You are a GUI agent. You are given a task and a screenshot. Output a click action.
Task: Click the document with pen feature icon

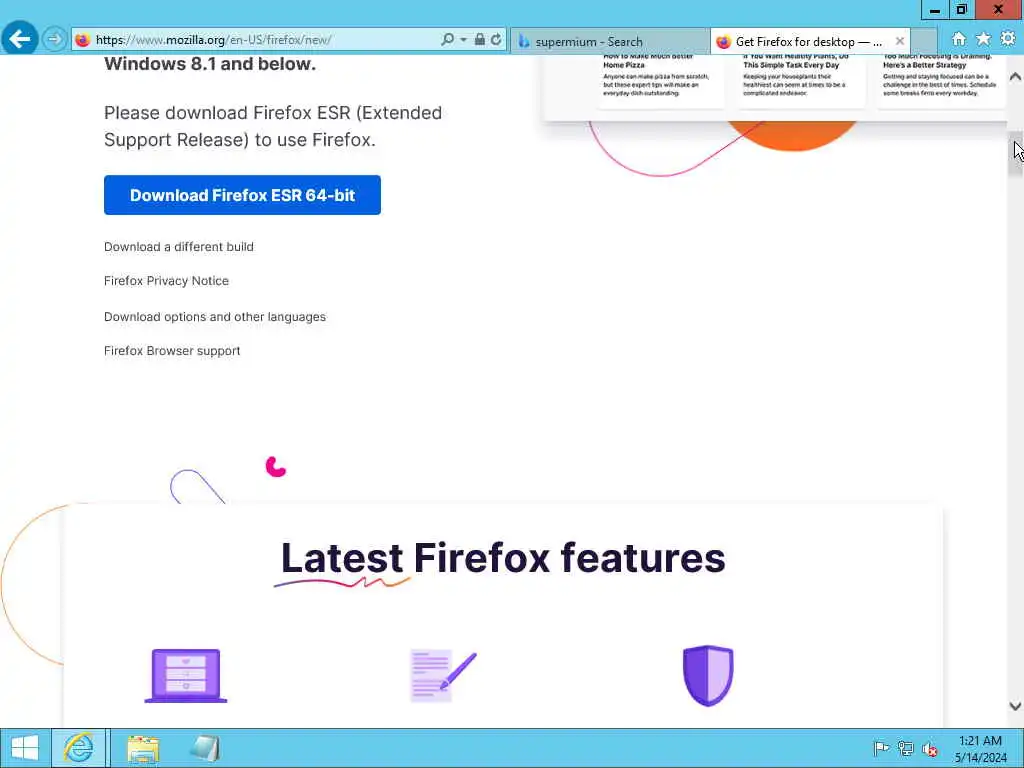click(443, 676)
